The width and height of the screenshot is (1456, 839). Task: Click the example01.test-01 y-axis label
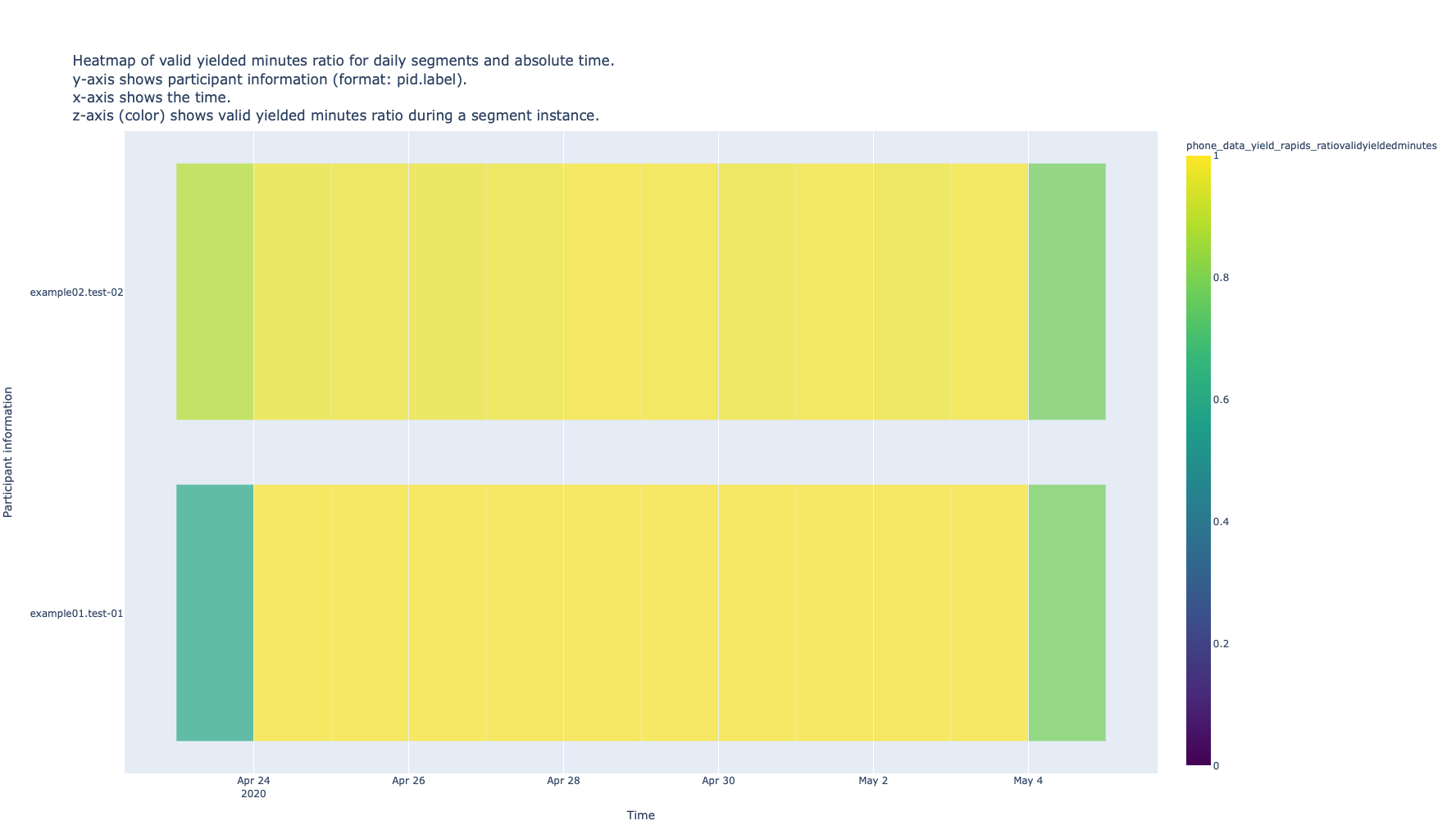[76, 614]
